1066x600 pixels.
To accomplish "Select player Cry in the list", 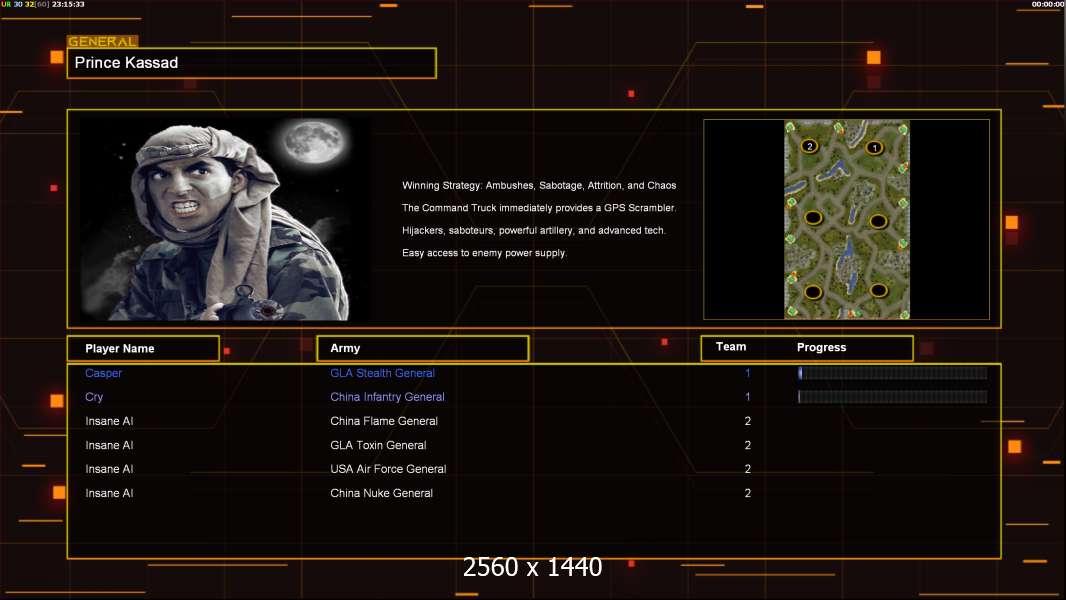I will (94, 397).
